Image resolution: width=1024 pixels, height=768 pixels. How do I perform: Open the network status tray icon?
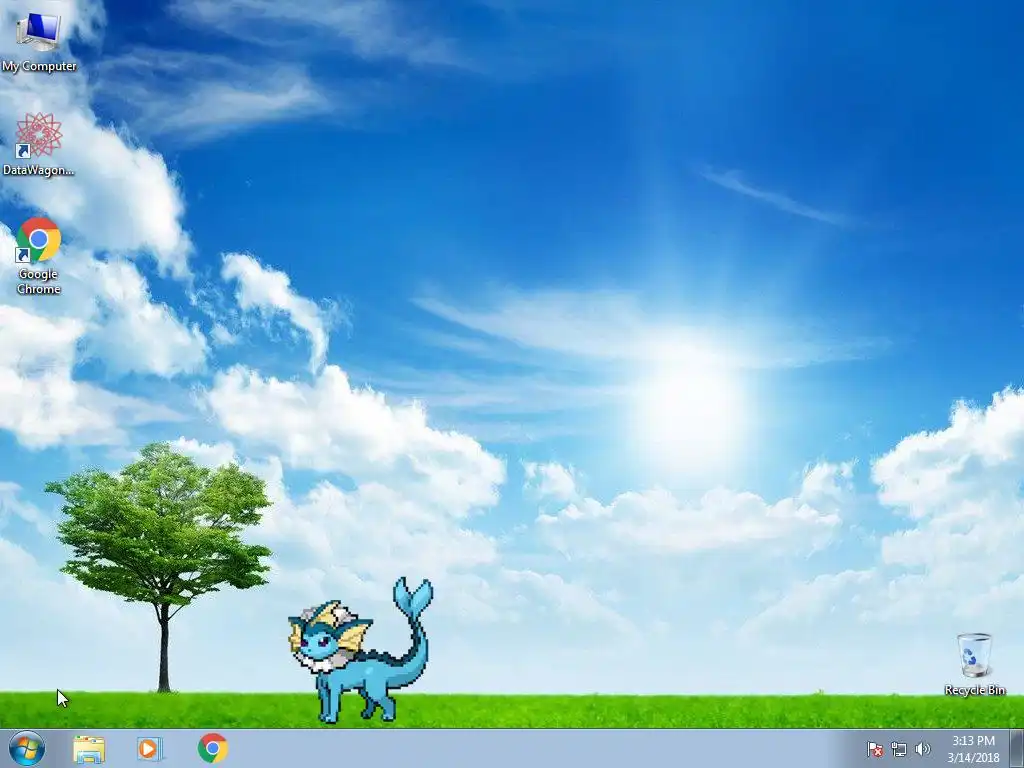click(x=899, y=749)
